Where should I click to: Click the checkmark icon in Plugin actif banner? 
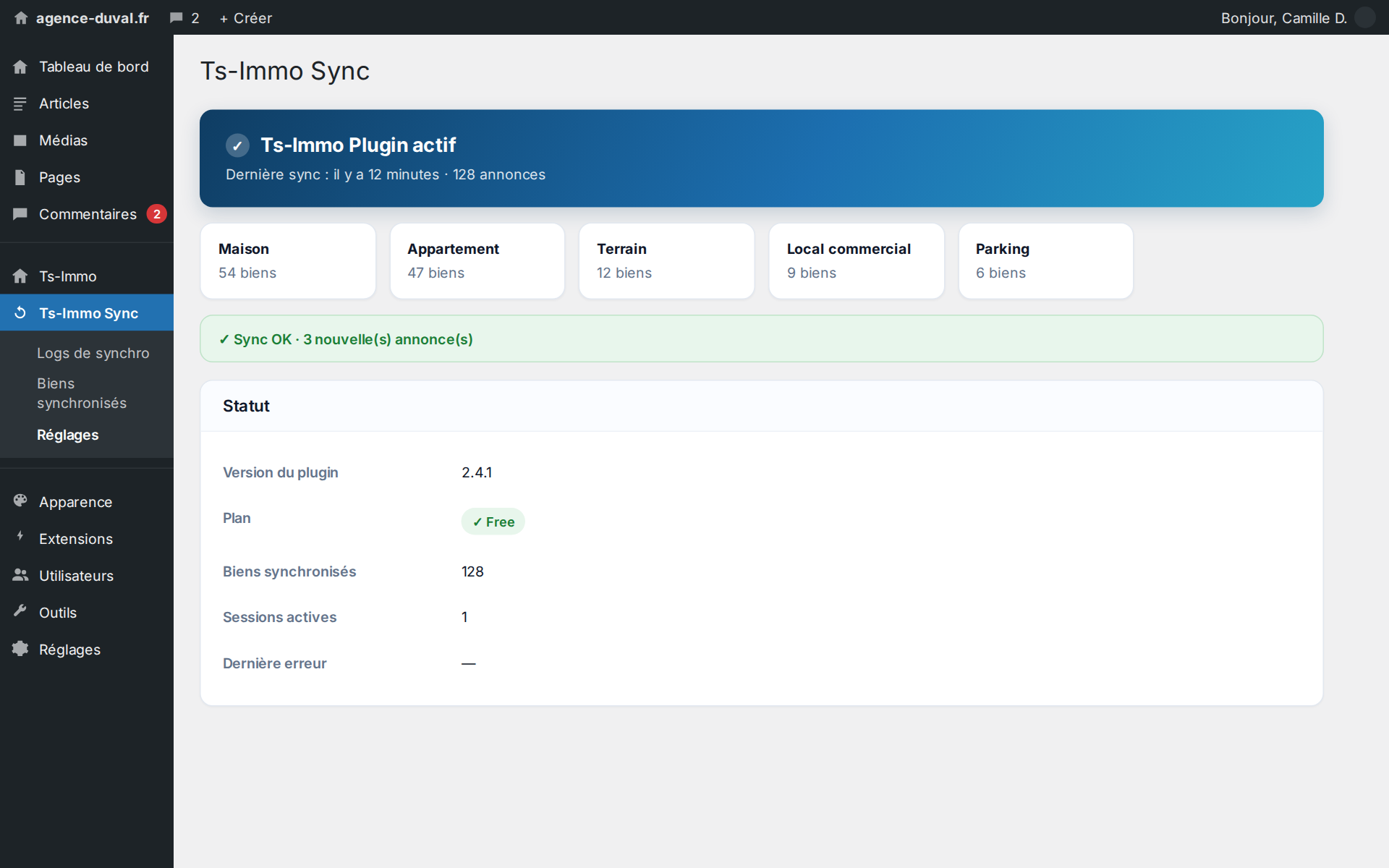coord(237,145)
